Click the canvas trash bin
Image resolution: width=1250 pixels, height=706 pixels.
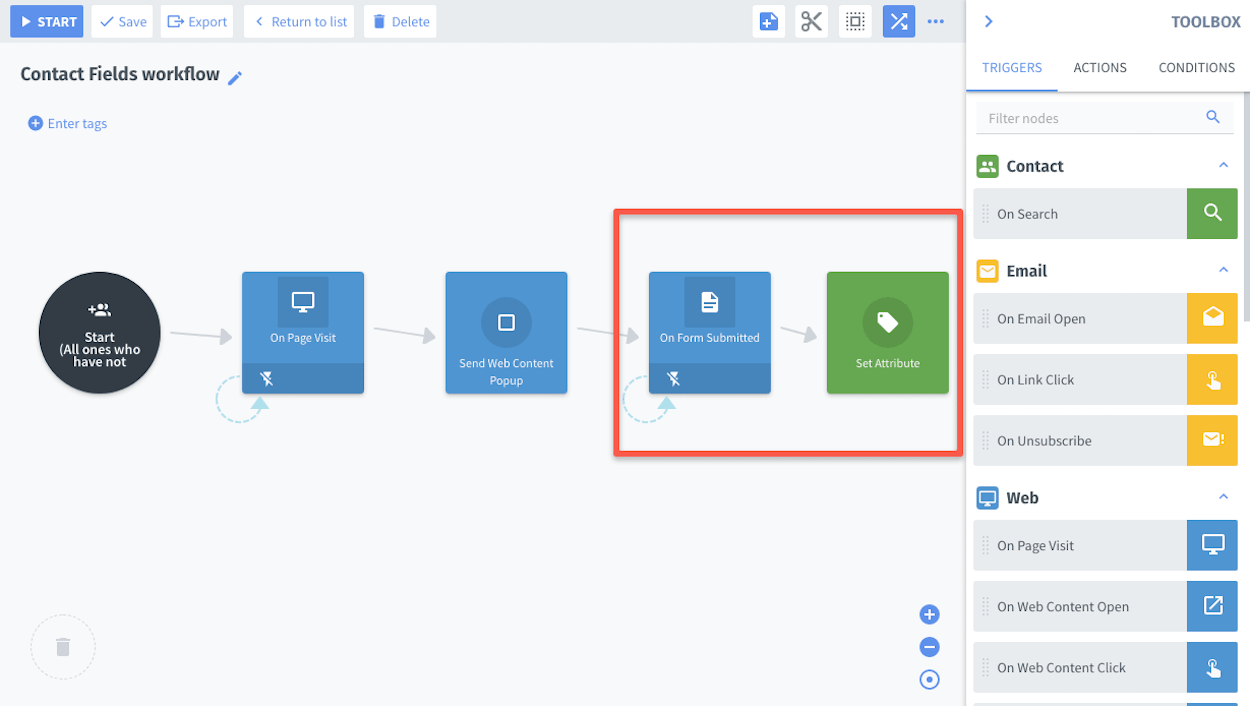[63, 647]
